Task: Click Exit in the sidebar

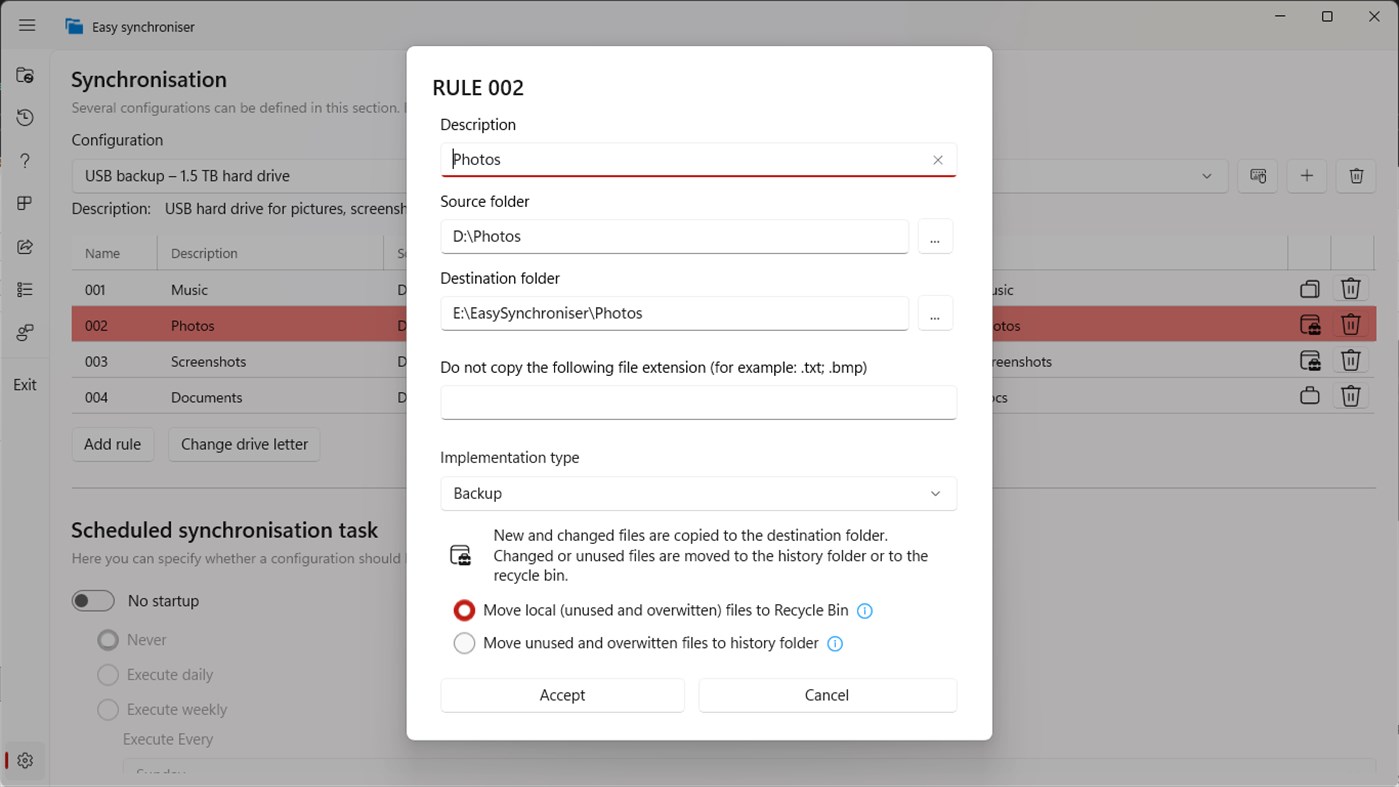Action: (25, 385)
